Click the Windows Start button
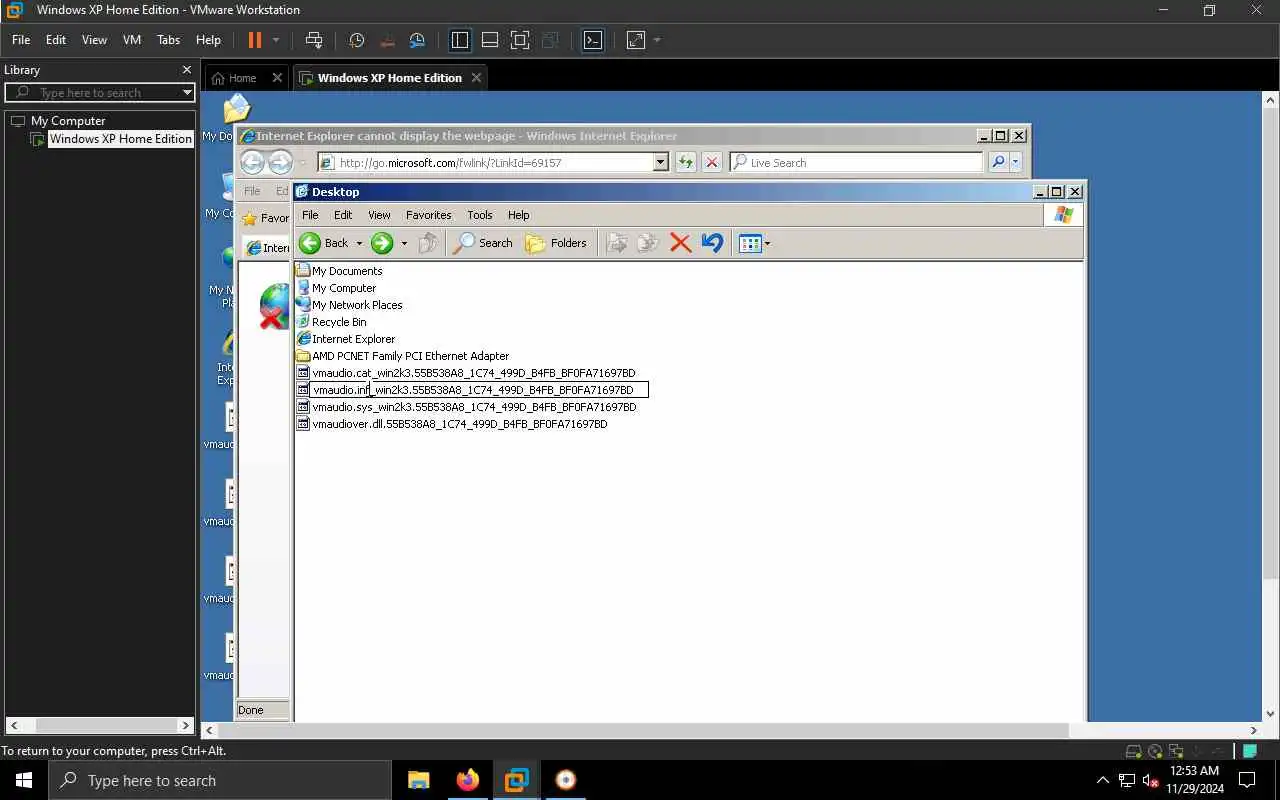 (24, 780)
